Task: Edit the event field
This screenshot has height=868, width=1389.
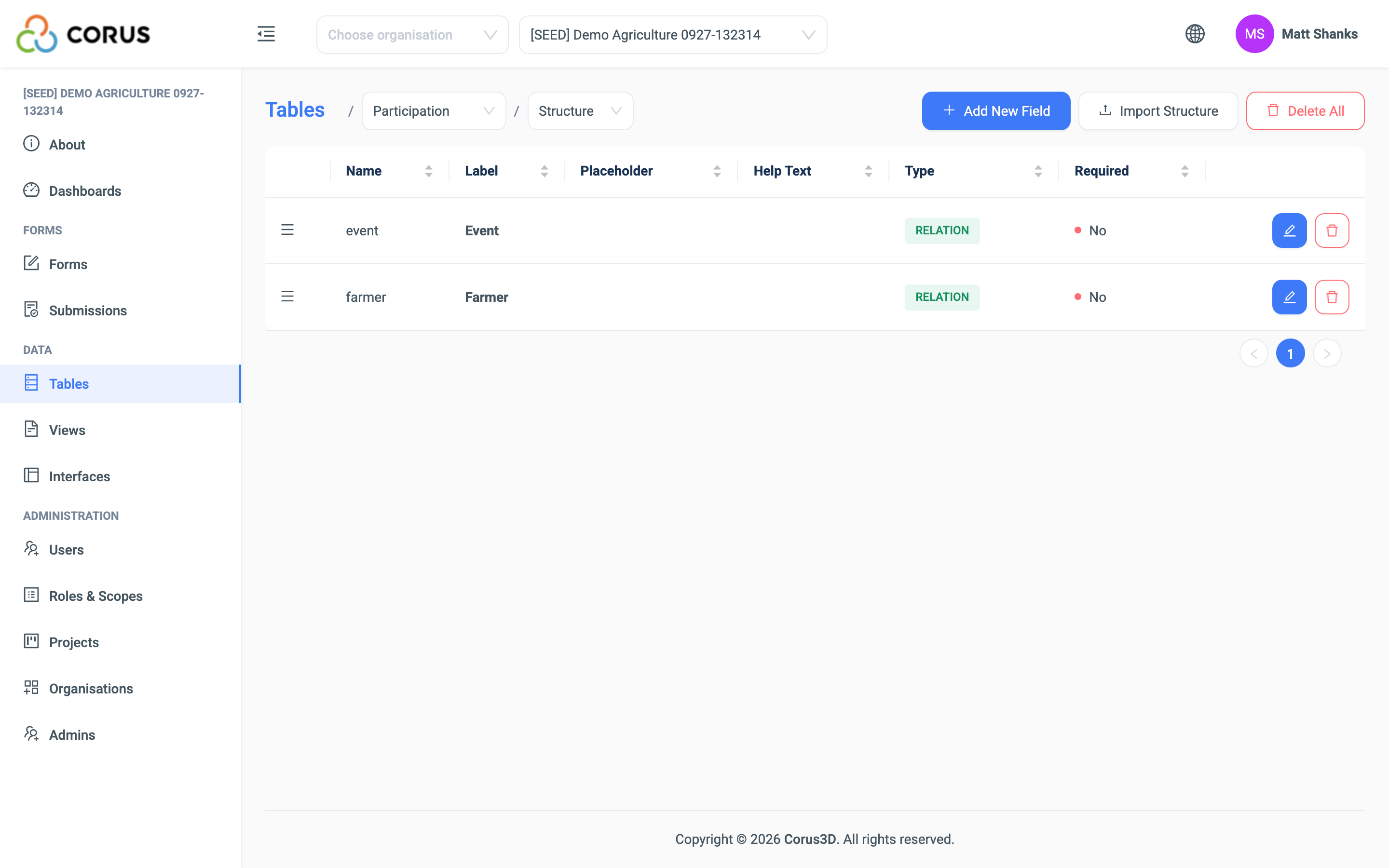Action: (1289, 230)
